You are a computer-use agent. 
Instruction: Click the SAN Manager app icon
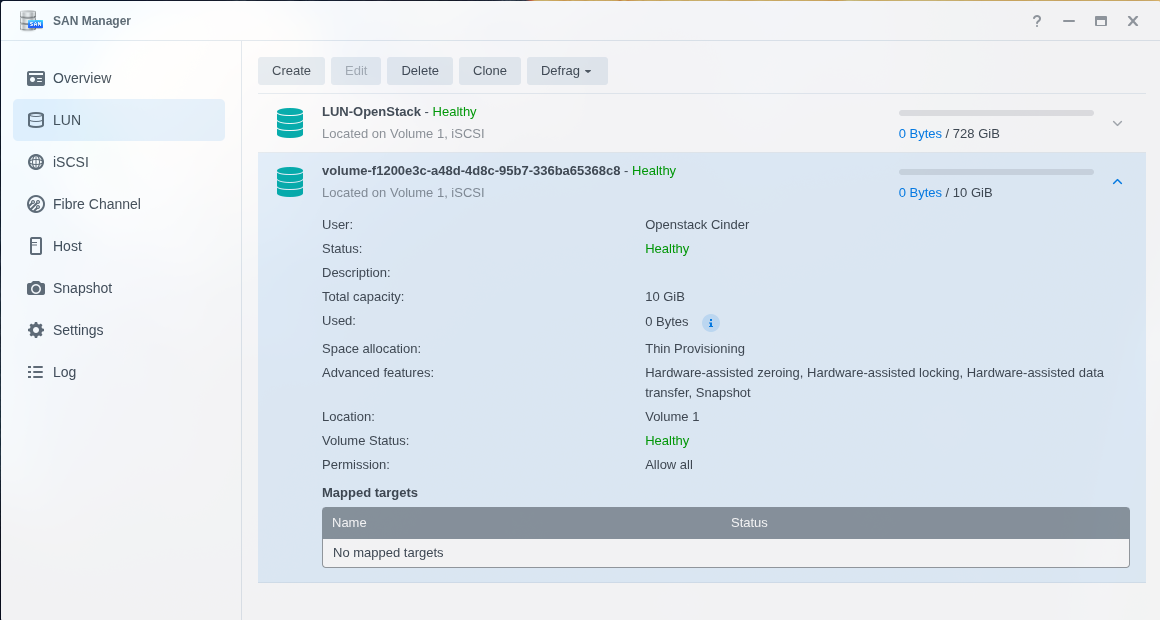click(31, 21)
